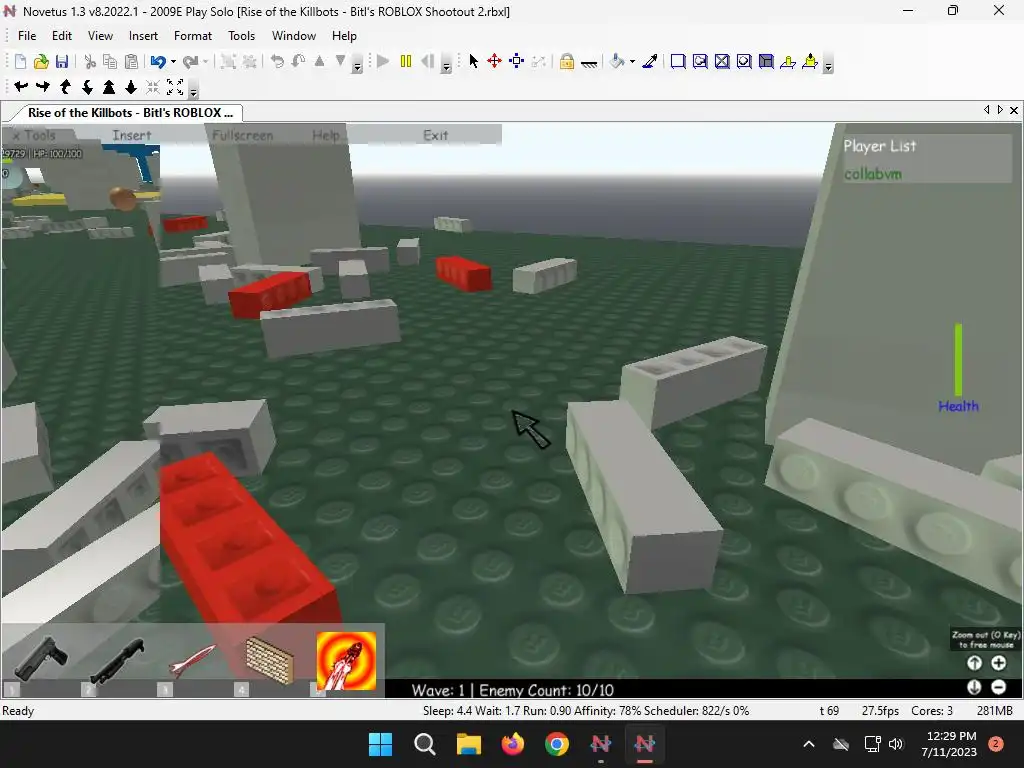Toggle the Lock tool padlock icon
The width and height of the screenshot is (1024, 768).
point(566,61)
